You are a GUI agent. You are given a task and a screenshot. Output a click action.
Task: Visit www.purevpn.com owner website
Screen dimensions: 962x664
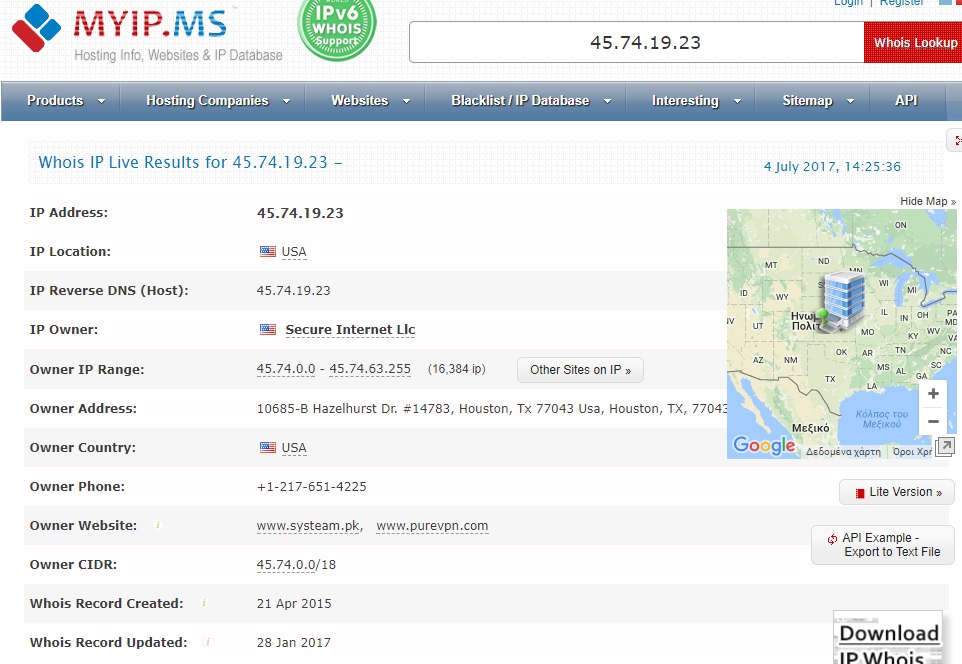pyautogui.click(x=433, y=526)
